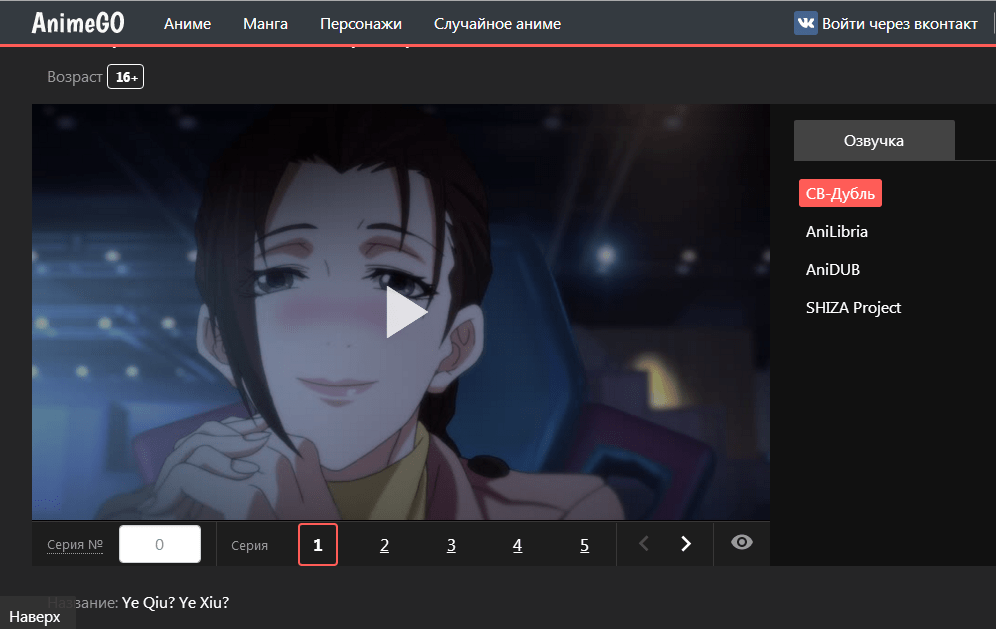The height and width of the screenshot is (629, 996).
Task: Select episode 1
Action: click(x=318, y=545)
